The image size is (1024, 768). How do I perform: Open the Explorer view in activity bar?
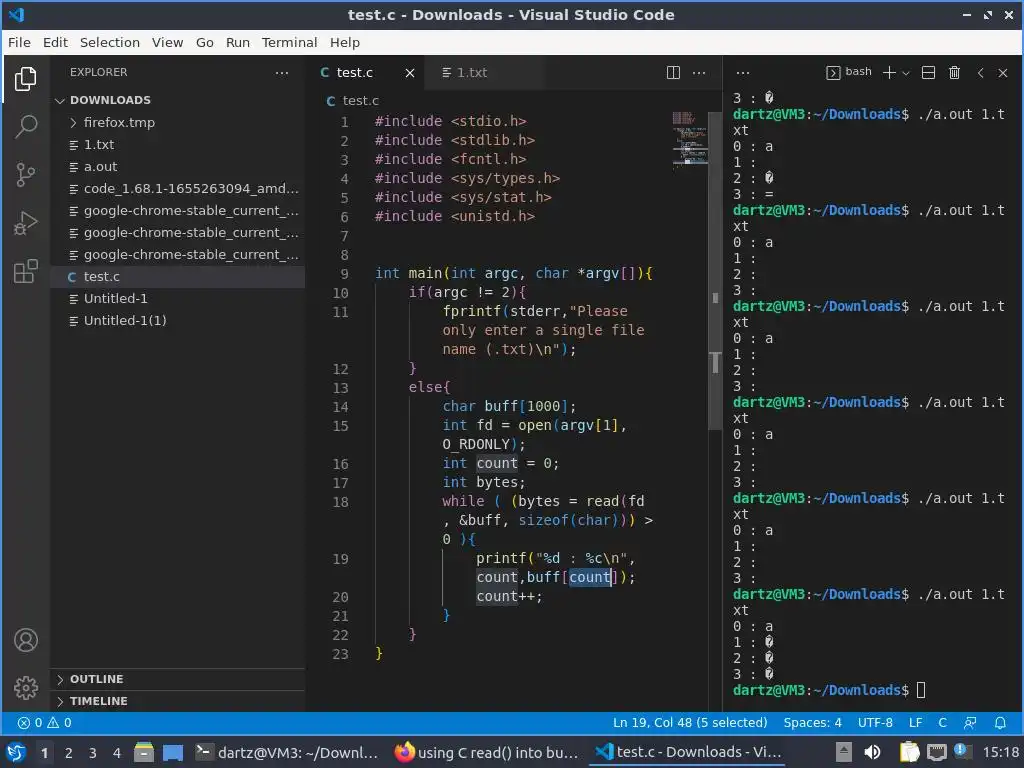click(x=25, y=79)
